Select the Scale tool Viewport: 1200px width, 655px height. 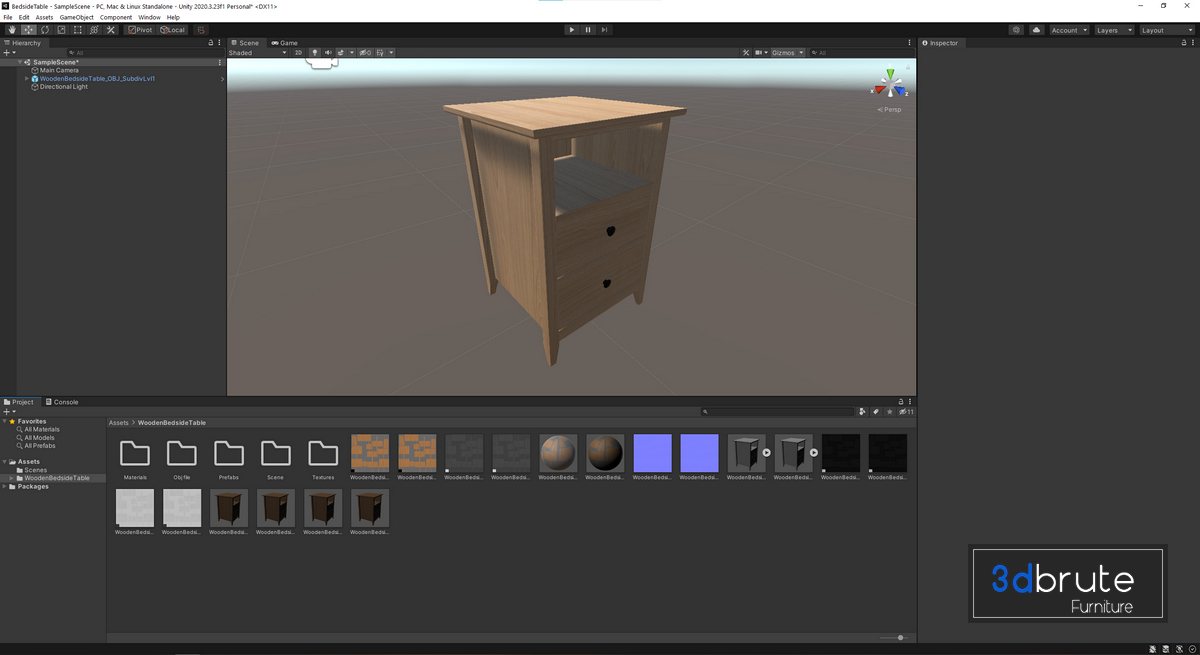61,30
